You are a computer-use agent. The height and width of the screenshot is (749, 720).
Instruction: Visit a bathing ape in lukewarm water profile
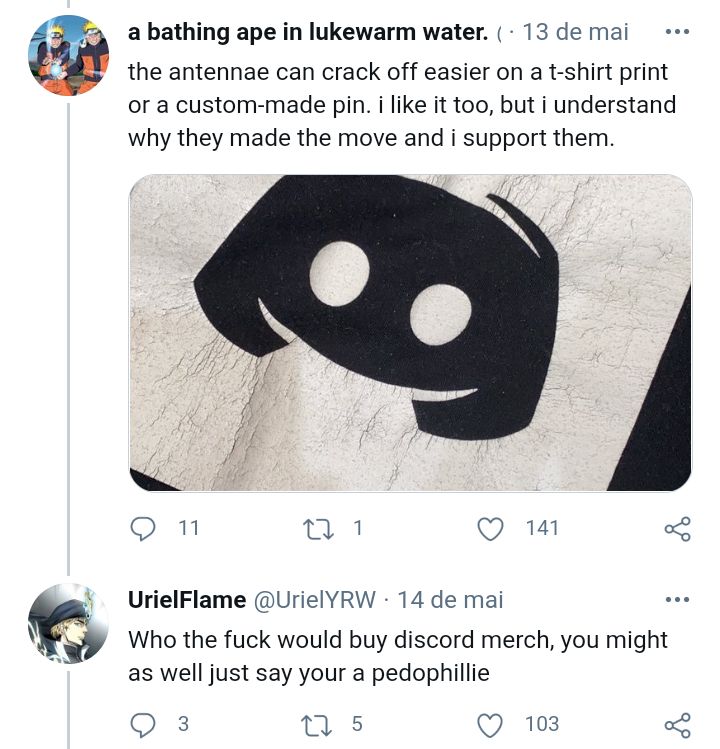click(308, 32)
